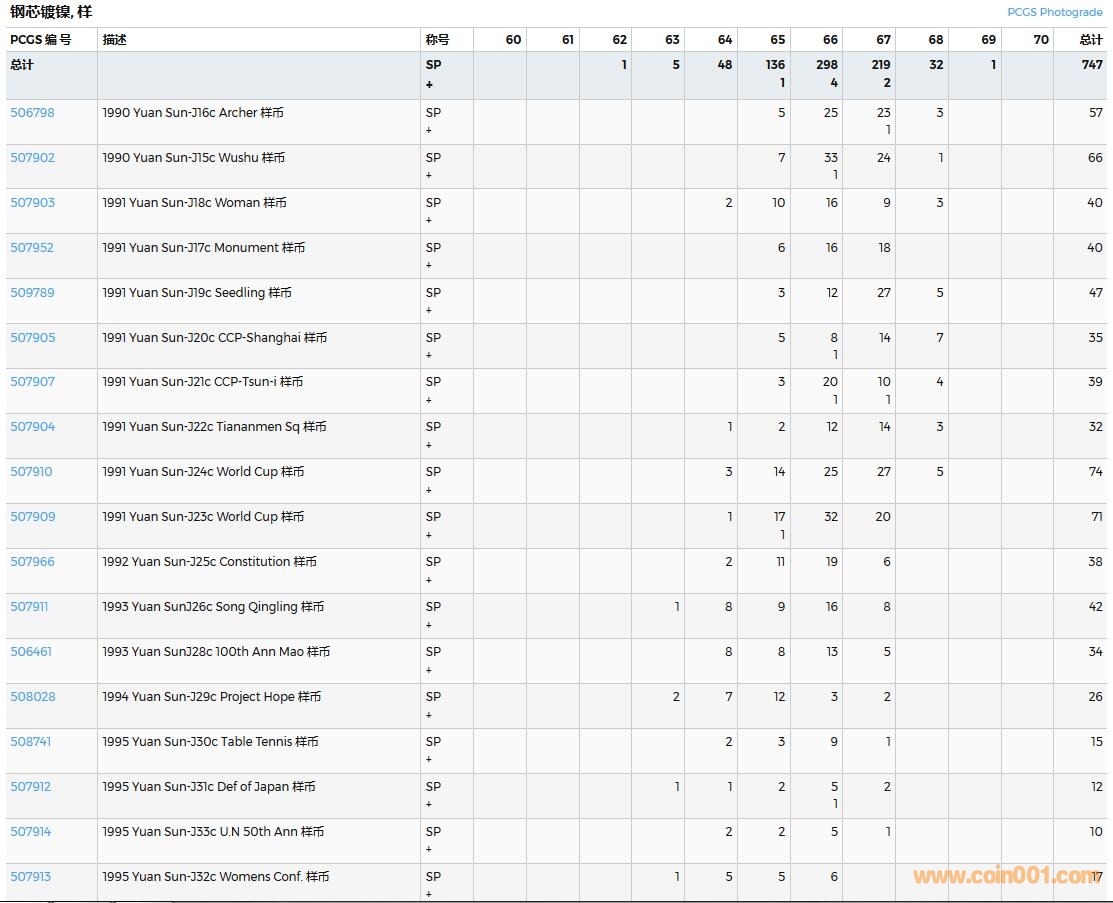
Task: Open PCGS number 507910 link
Action: click(x=32, y=472)
